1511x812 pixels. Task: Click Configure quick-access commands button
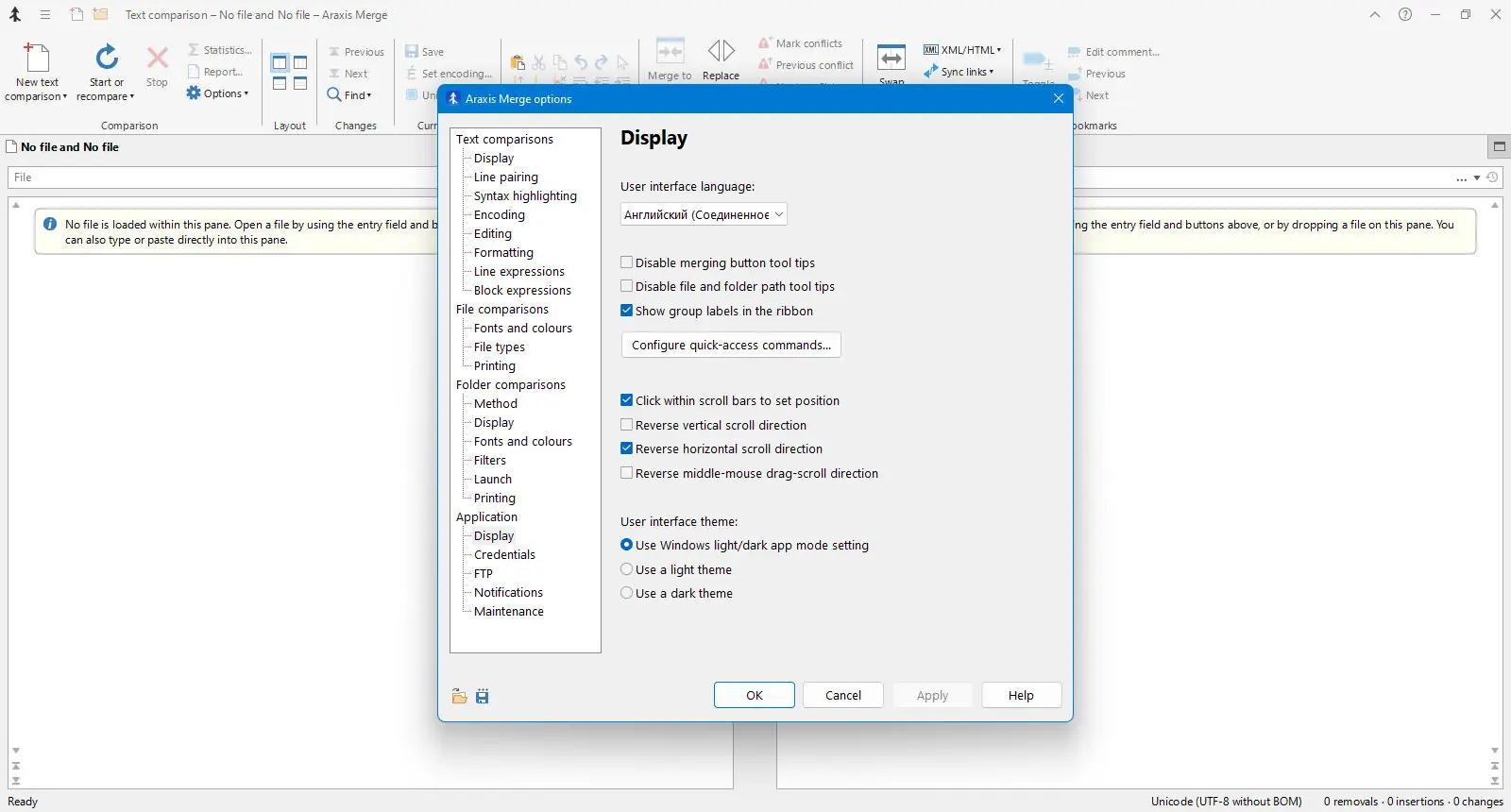[x=731, y=345]
